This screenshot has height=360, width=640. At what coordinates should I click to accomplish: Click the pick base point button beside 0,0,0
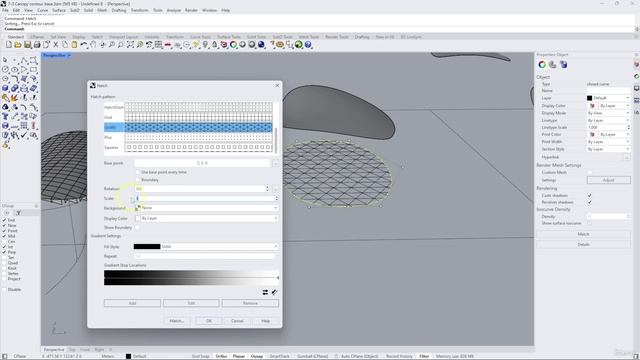(276, 163)
